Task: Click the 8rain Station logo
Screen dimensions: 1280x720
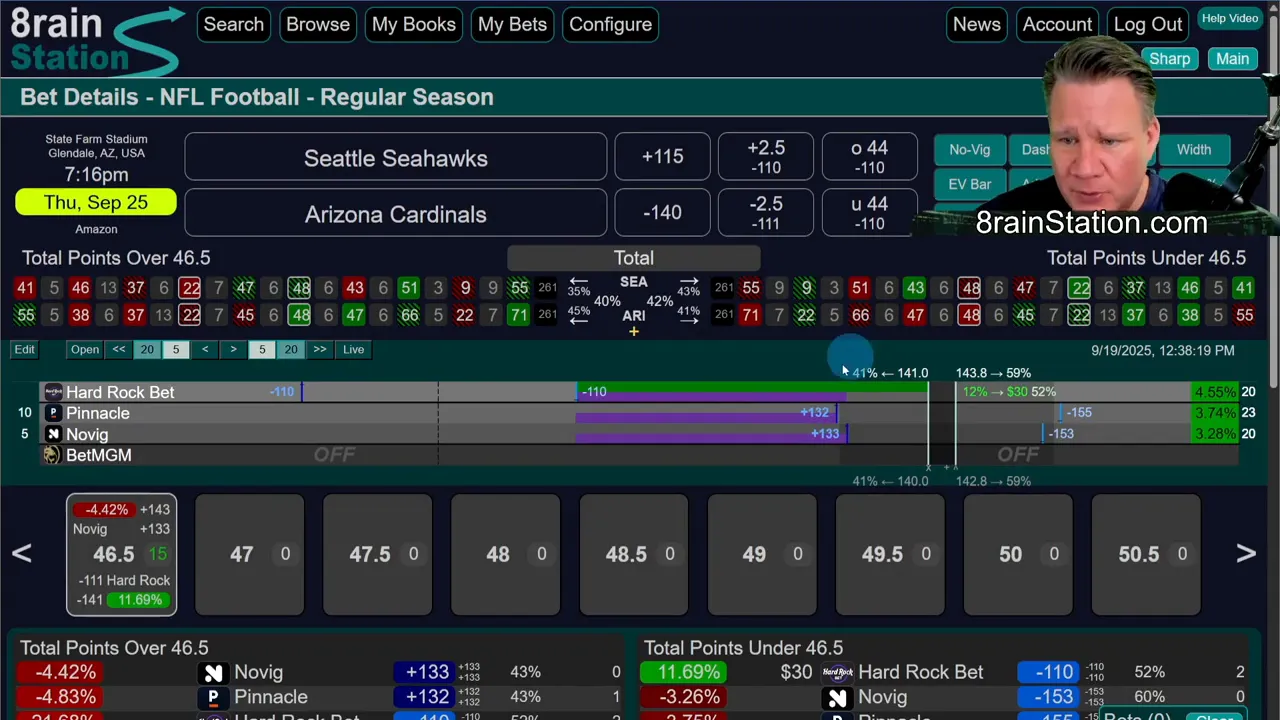Action: 96,40
